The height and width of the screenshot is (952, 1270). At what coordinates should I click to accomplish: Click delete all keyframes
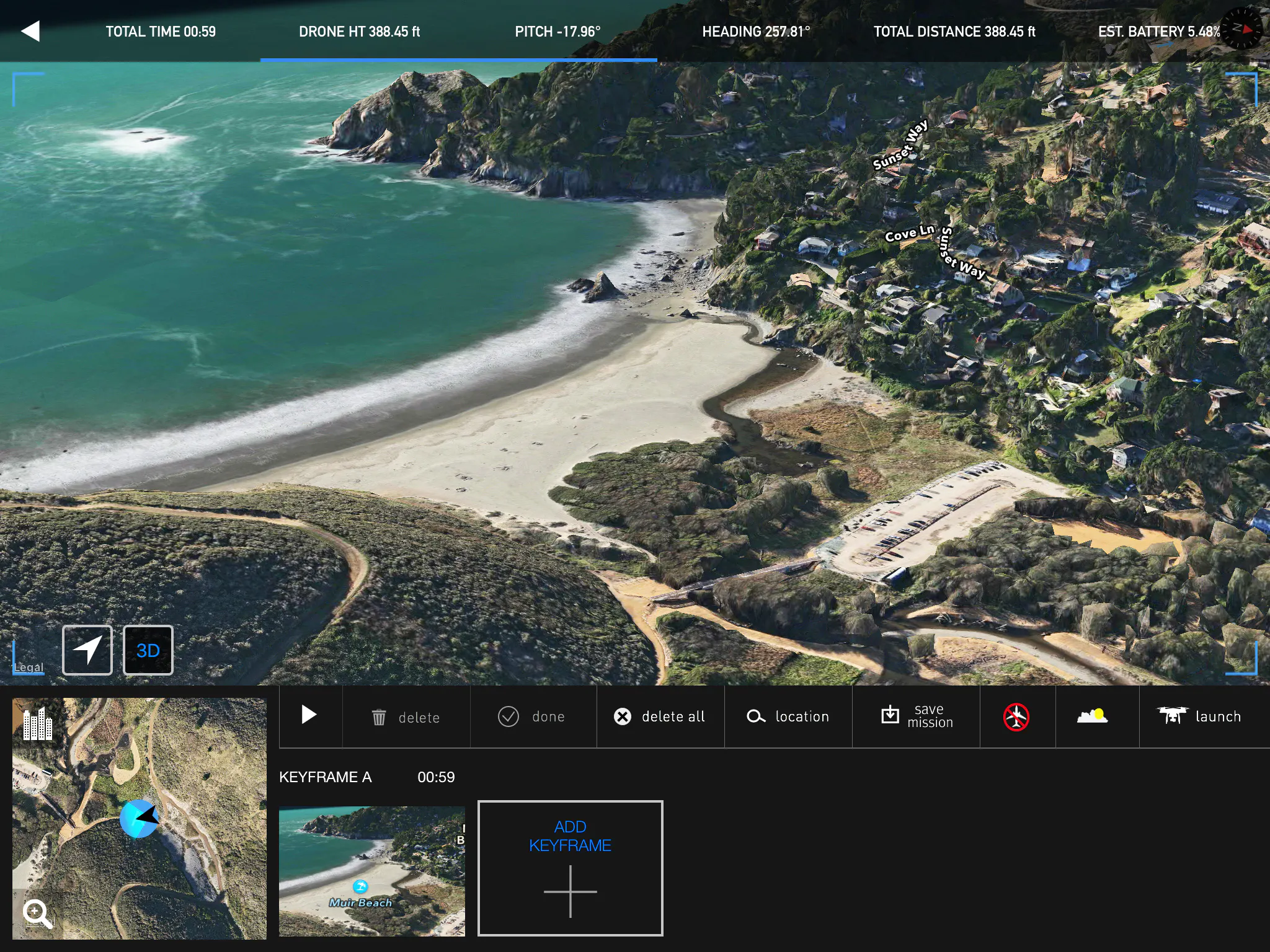pos(659,716)
